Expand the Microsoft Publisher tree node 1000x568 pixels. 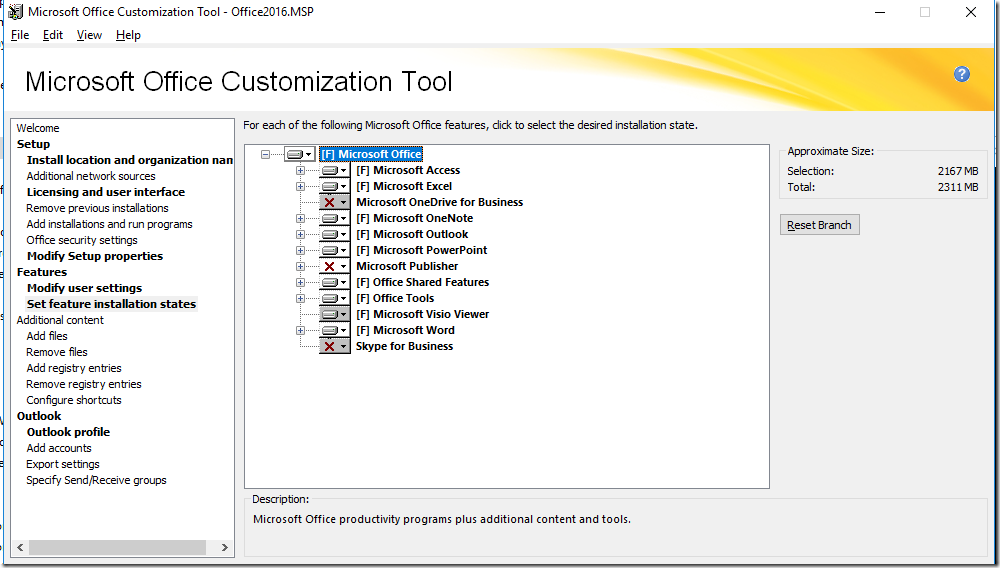(x=300, y=266)
